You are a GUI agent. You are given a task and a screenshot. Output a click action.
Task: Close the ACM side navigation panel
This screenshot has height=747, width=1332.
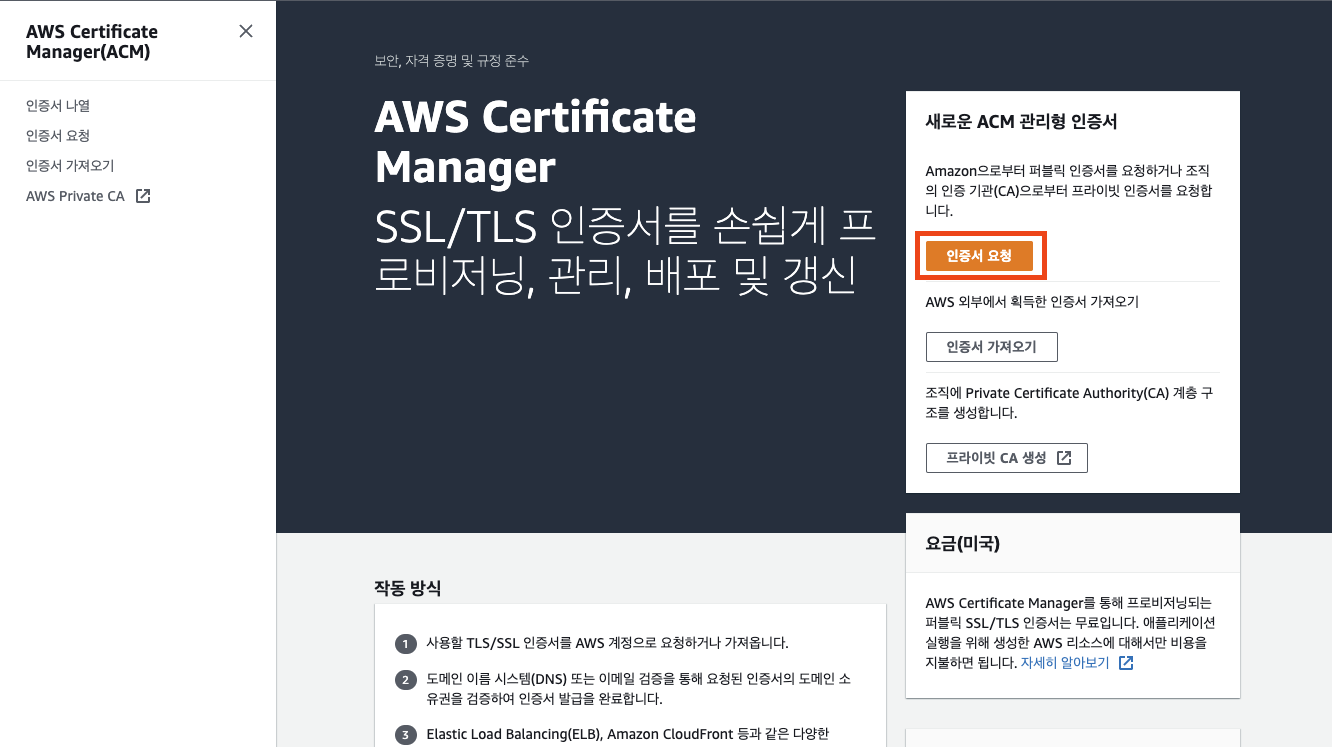[246, 31]
